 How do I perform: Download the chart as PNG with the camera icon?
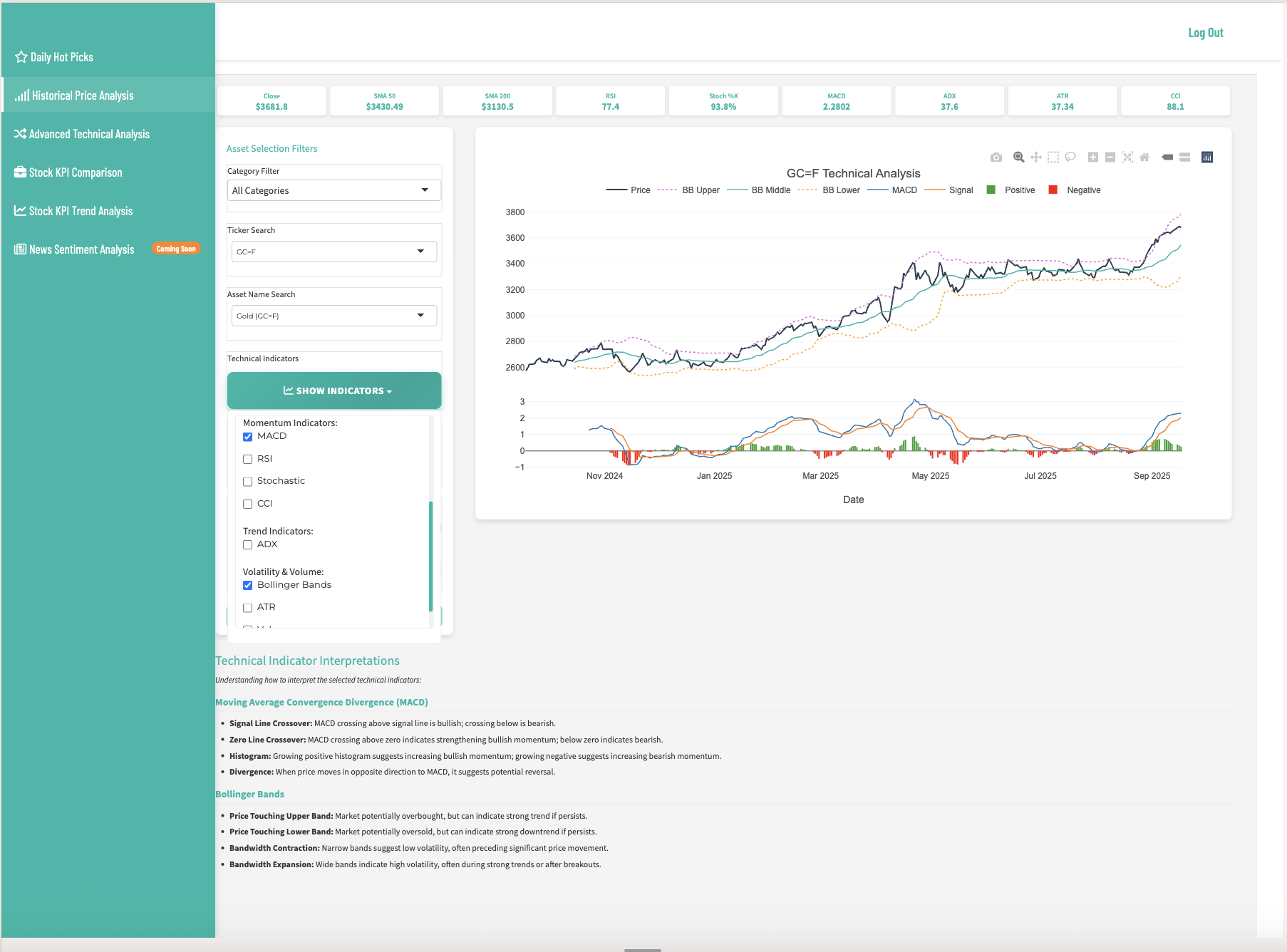point(996,157)
